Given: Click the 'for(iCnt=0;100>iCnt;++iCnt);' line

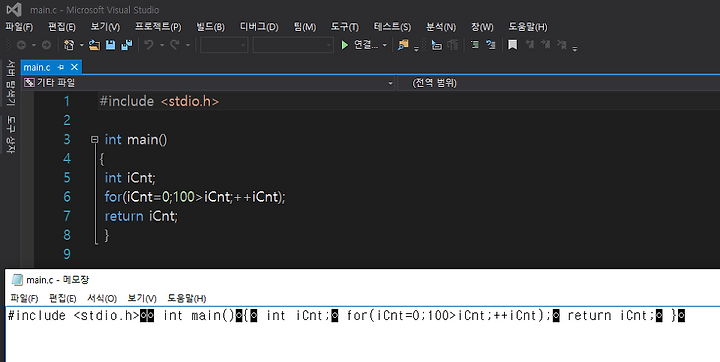Looking at the screenshot, I should [x=195, y=197].
